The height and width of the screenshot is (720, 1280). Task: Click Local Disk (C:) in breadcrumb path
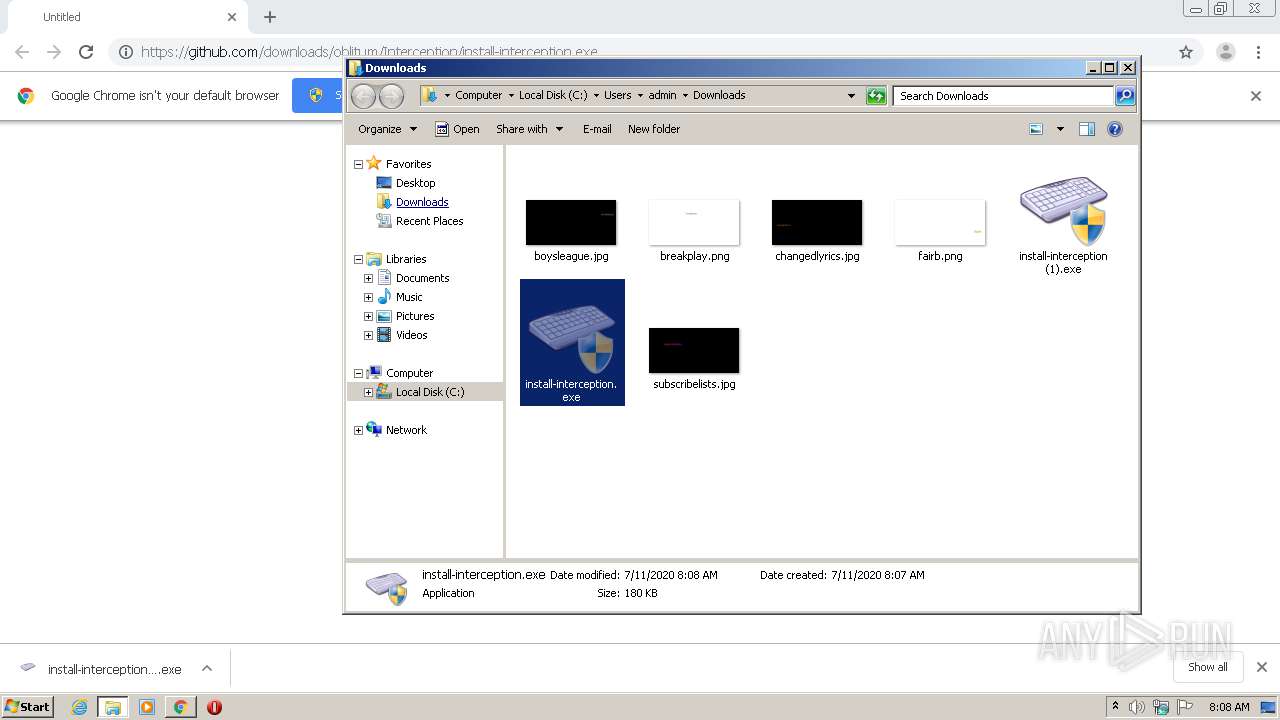[x=553, y=95]
